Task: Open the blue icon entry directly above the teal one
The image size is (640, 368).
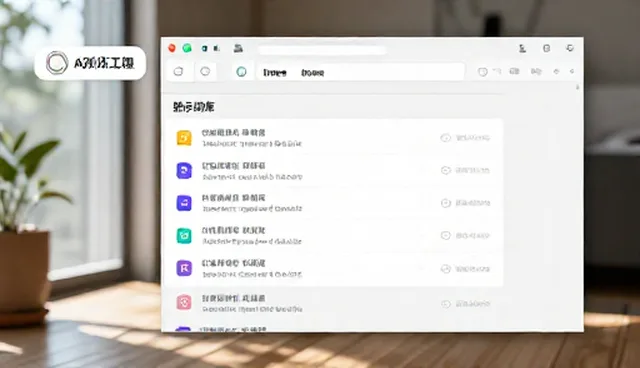Action: click(334, 203)
